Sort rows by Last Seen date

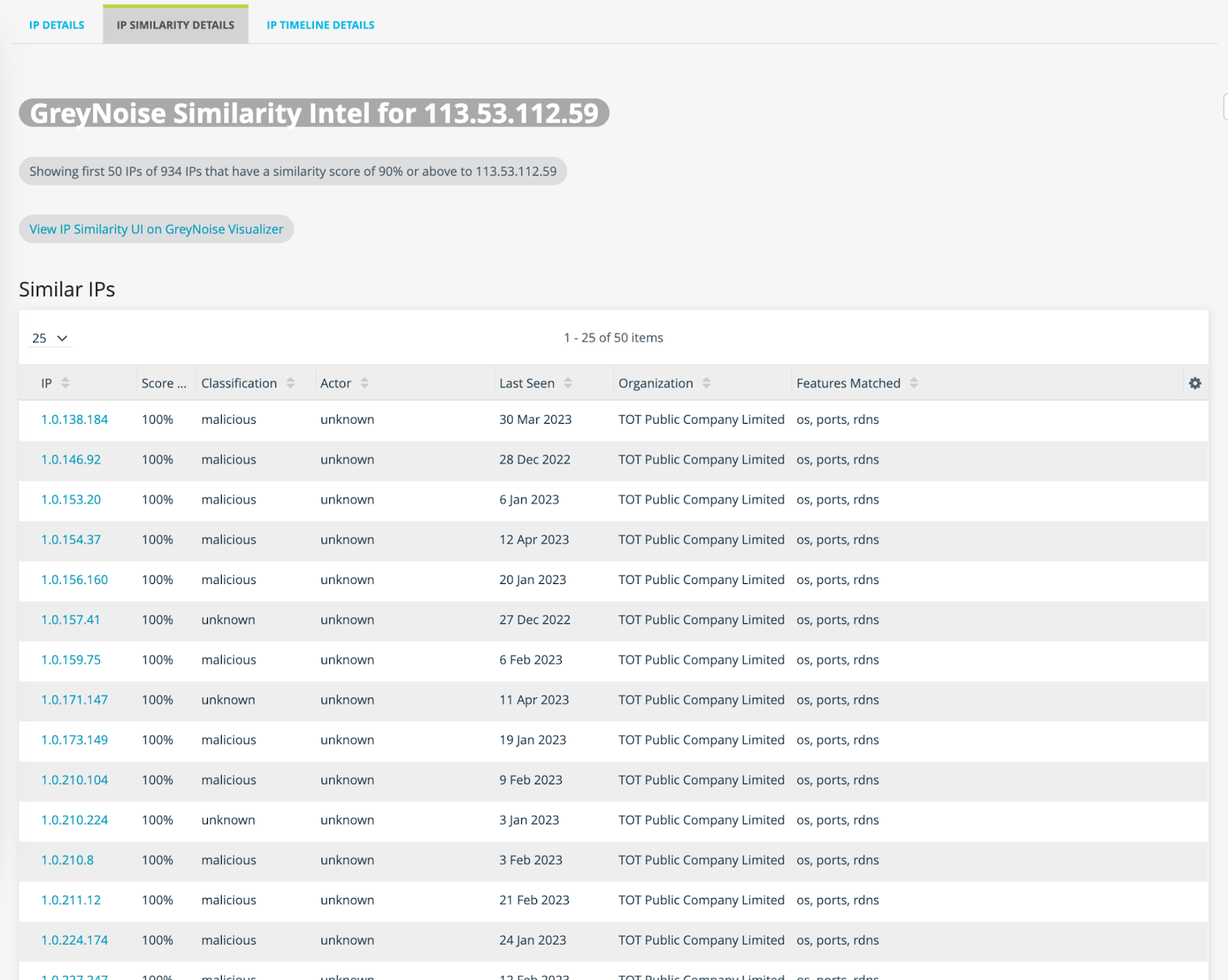pos(567,382)
